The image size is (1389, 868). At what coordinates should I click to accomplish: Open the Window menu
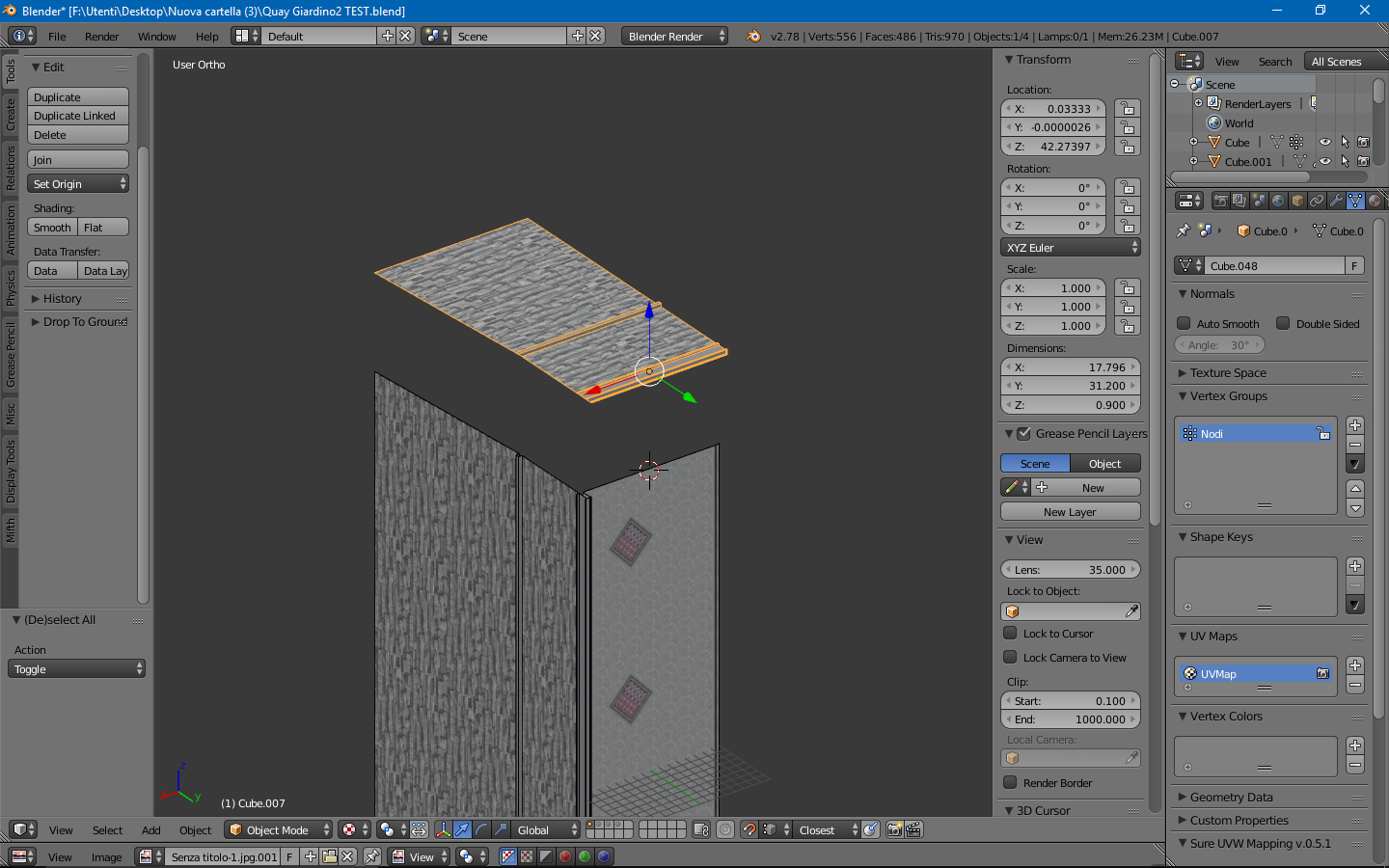(156, 37)
